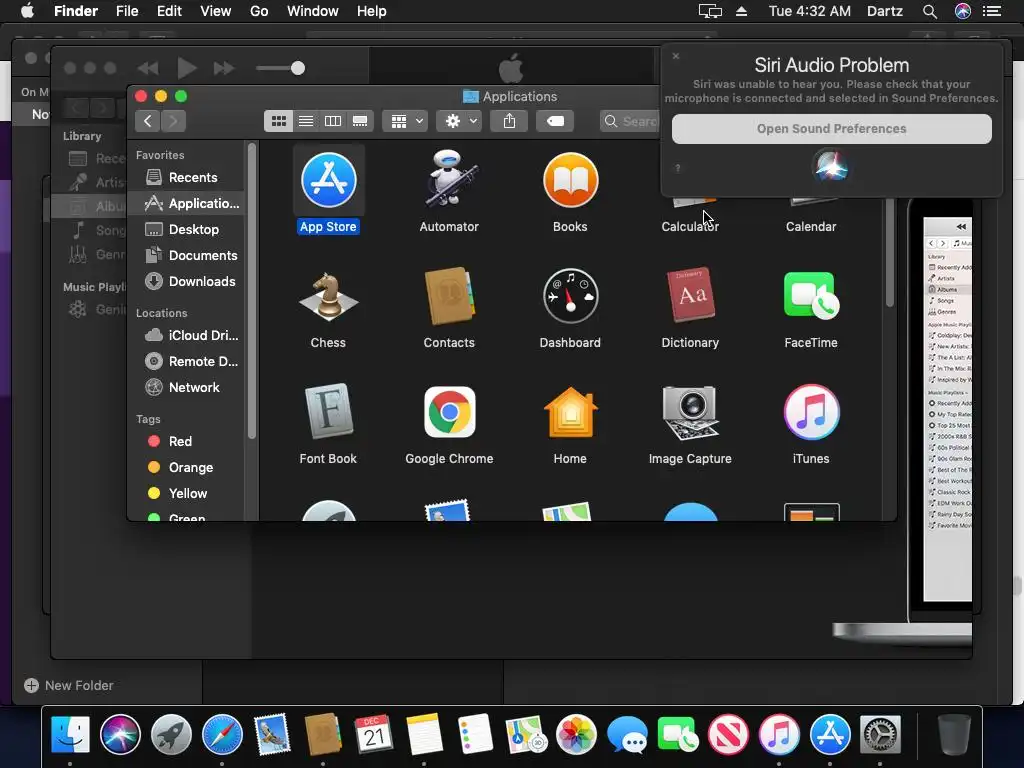Open the Help menu
The height and width of the screenshot is (768, 1024).
point(372,11)
